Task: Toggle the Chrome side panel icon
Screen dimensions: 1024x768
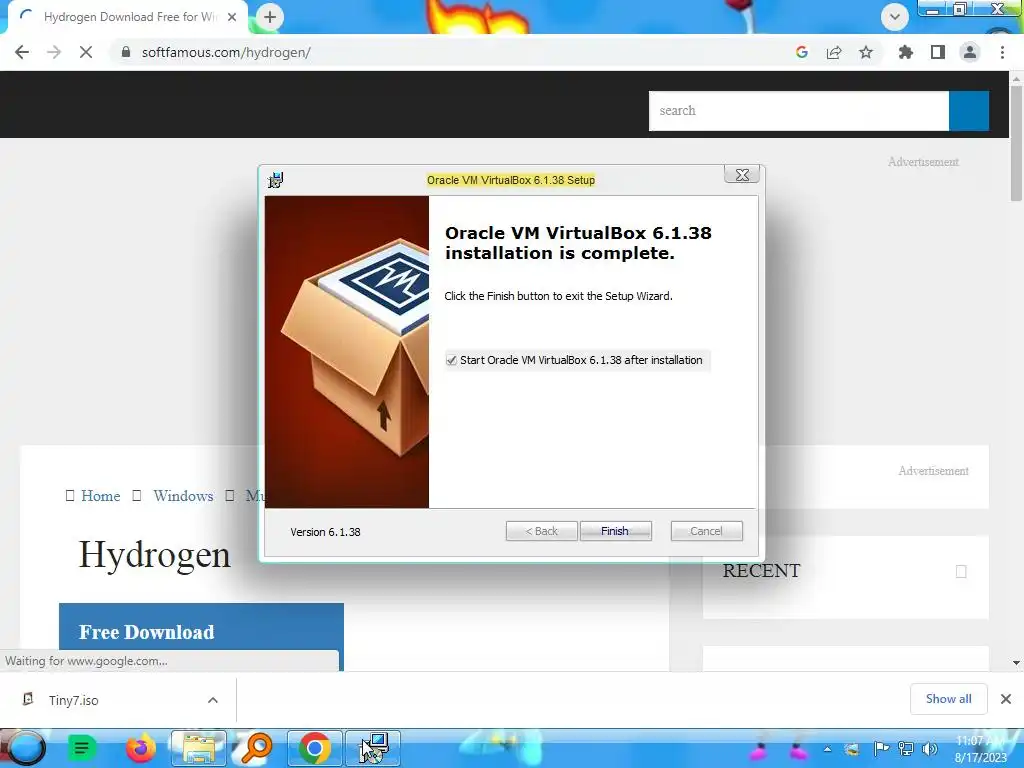Action: (938, 52)
